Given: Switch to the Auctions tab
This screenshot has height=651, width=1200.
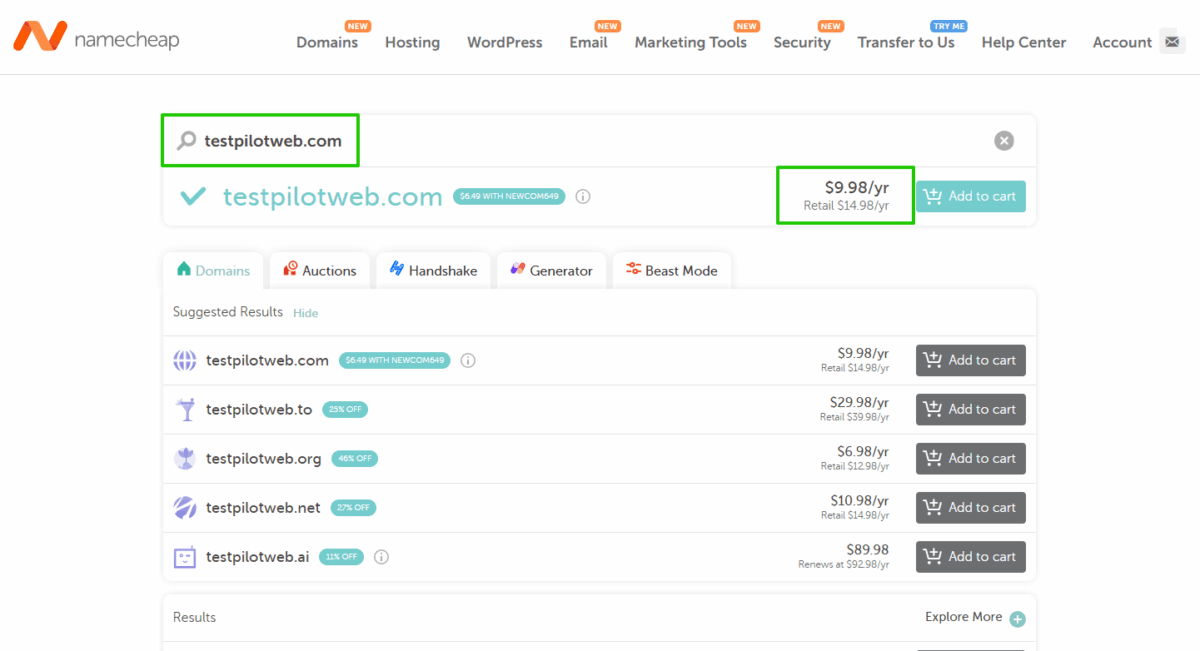Looking at the screenshot, I should [319, 270].
